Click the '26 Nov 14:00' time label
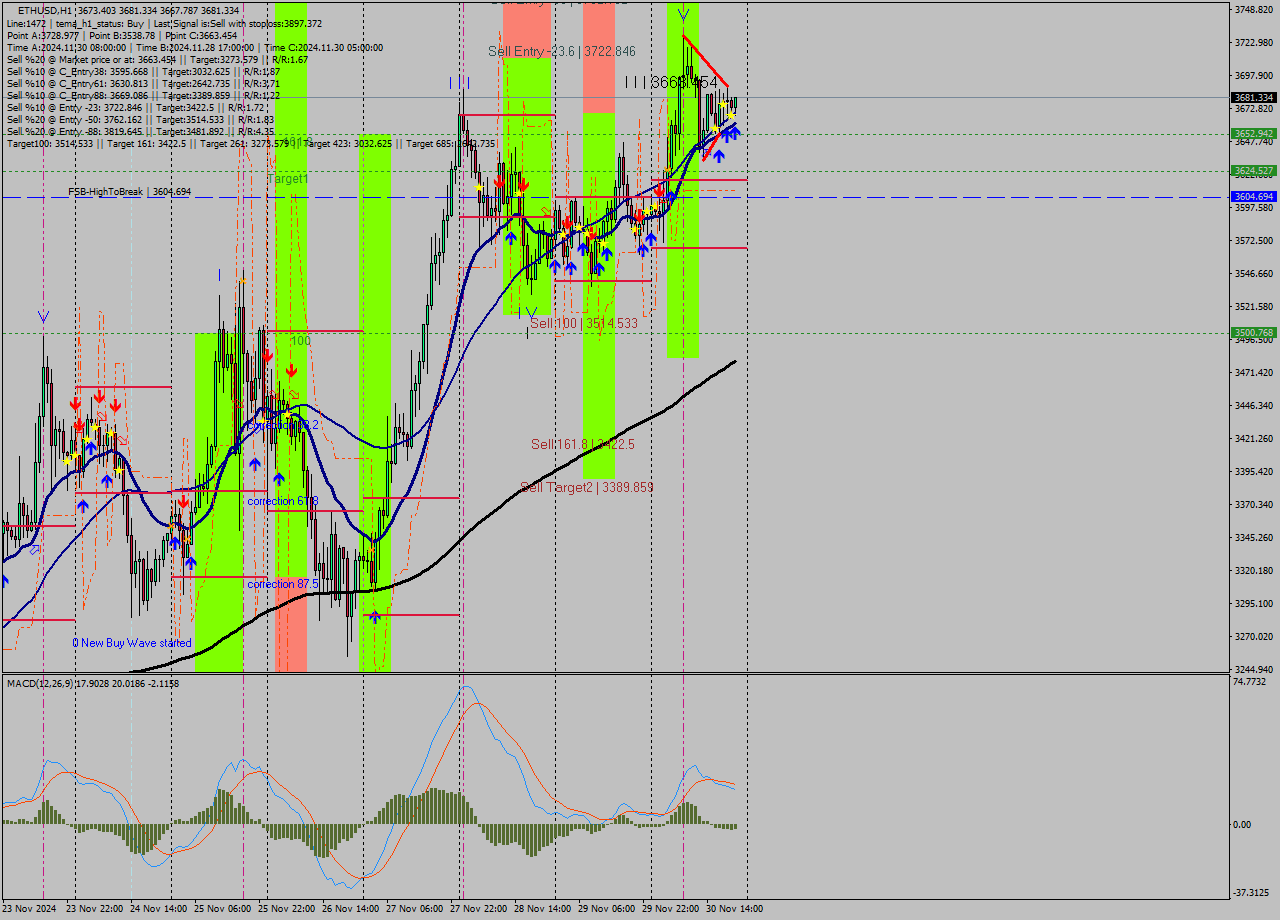This screenshot has width=1280, height=920. pos(350,909)
